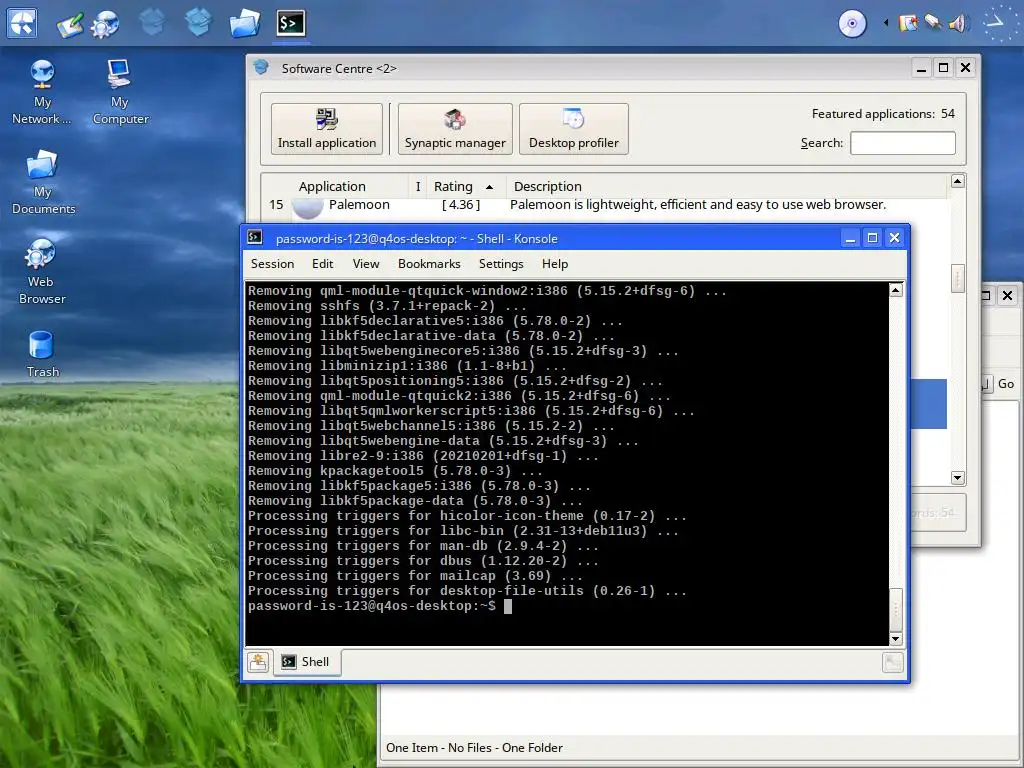Click the CD disc icon in the panel

pos(852,24)
